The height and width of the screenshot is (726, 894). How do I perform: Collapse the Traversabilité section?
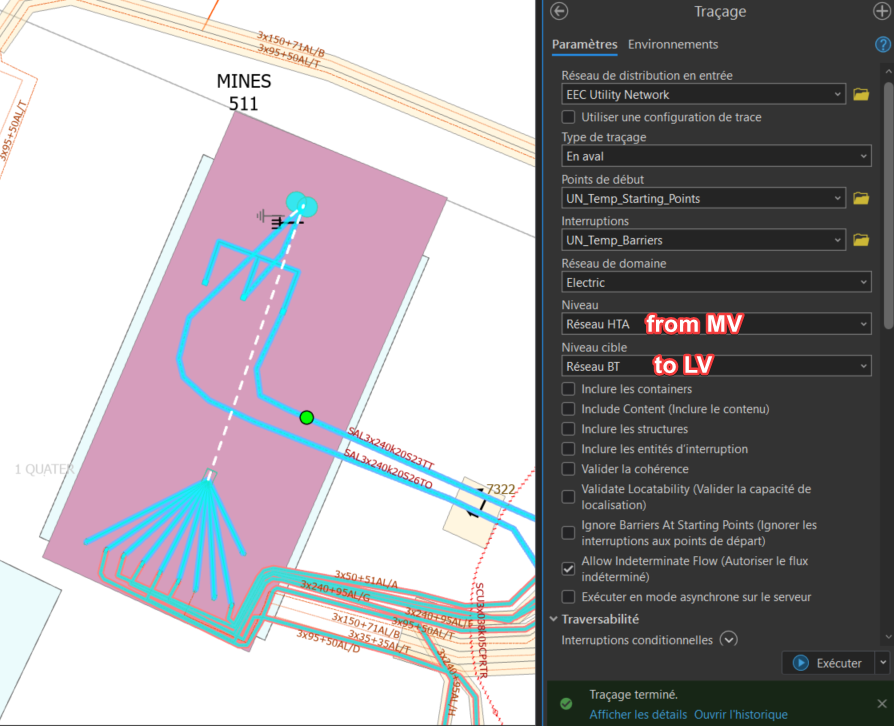pyautogui.click(x=553, y=619)
